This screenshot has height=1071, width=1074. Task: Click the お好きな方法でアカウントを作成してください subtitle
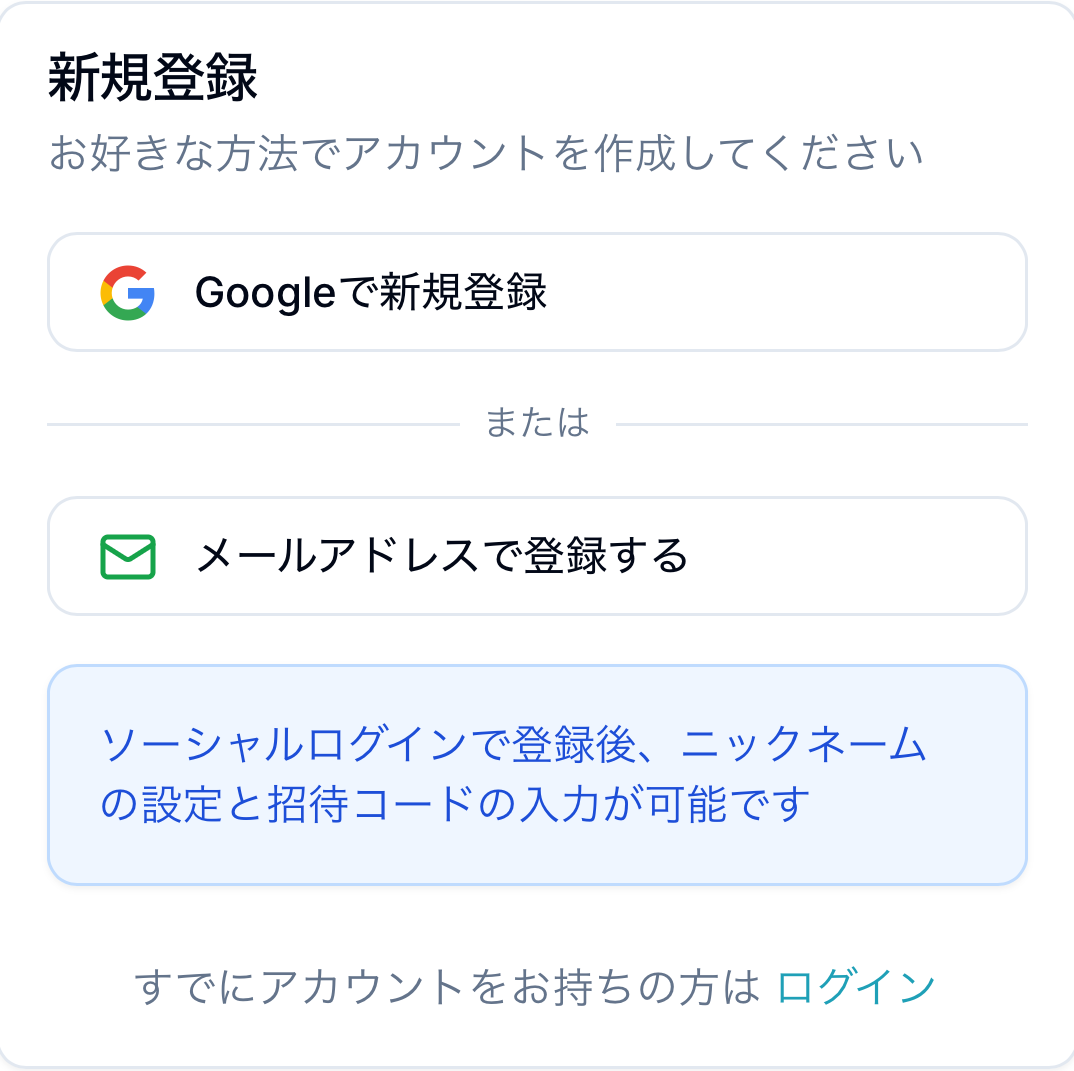click(486, 155)
